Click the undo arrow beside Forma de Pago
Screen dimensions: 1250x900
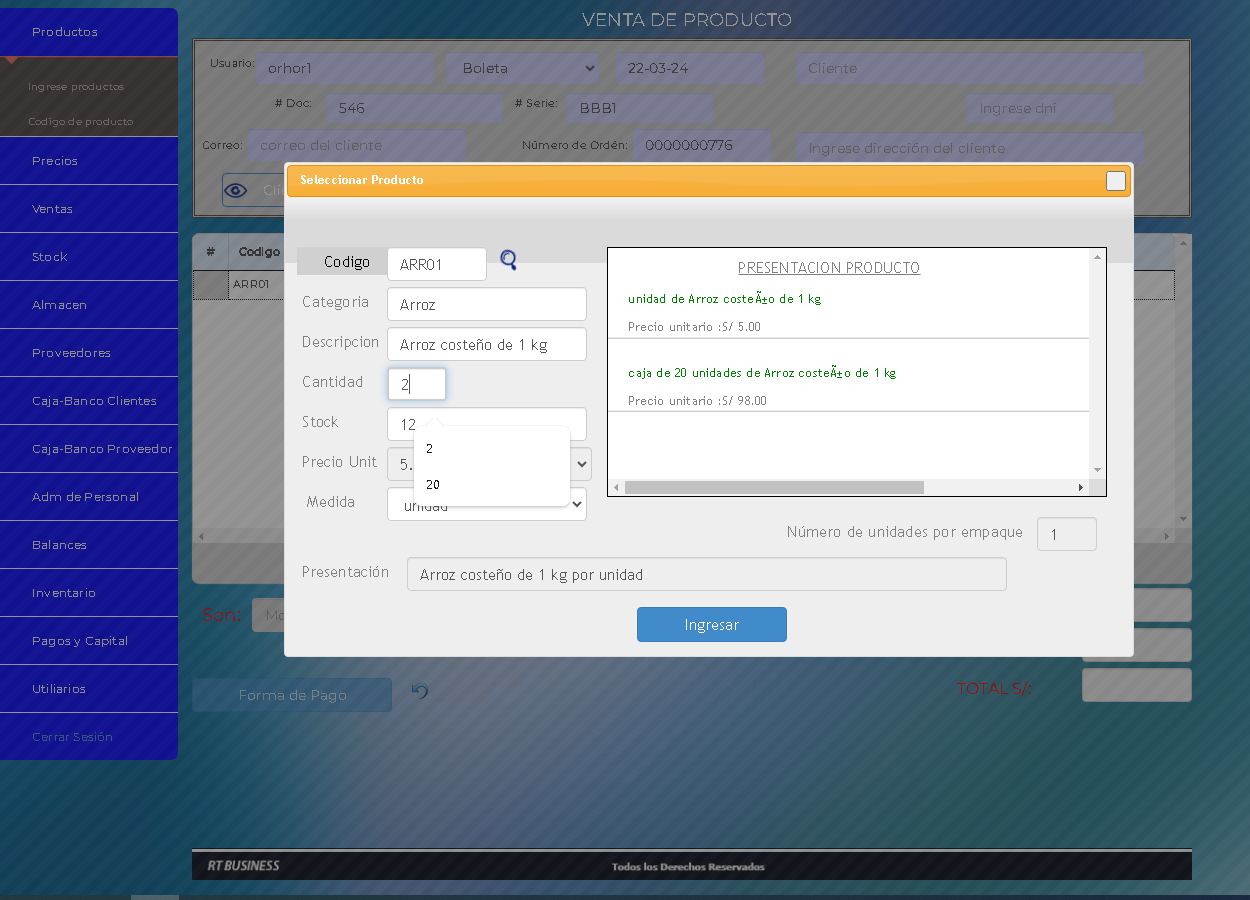click(x=420, y=691)
